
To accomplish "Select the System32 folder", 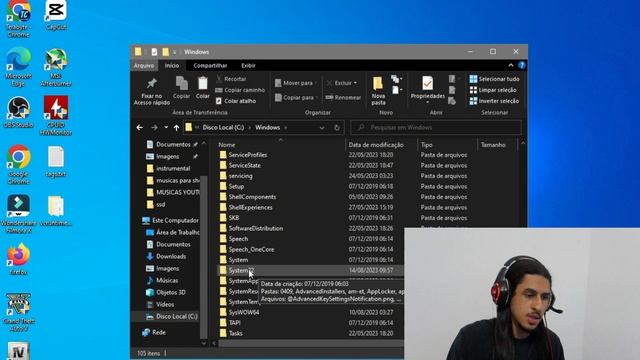I will tap(241, 270).
